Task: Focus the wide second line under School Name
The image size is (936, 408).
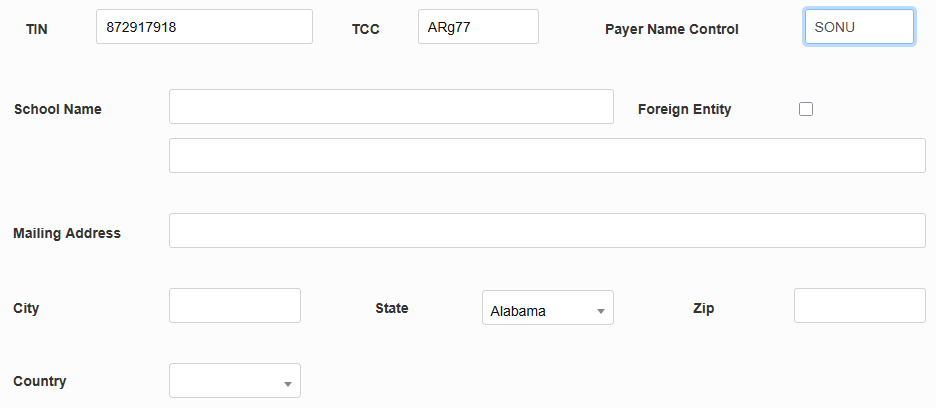Action: click(547, 156)
